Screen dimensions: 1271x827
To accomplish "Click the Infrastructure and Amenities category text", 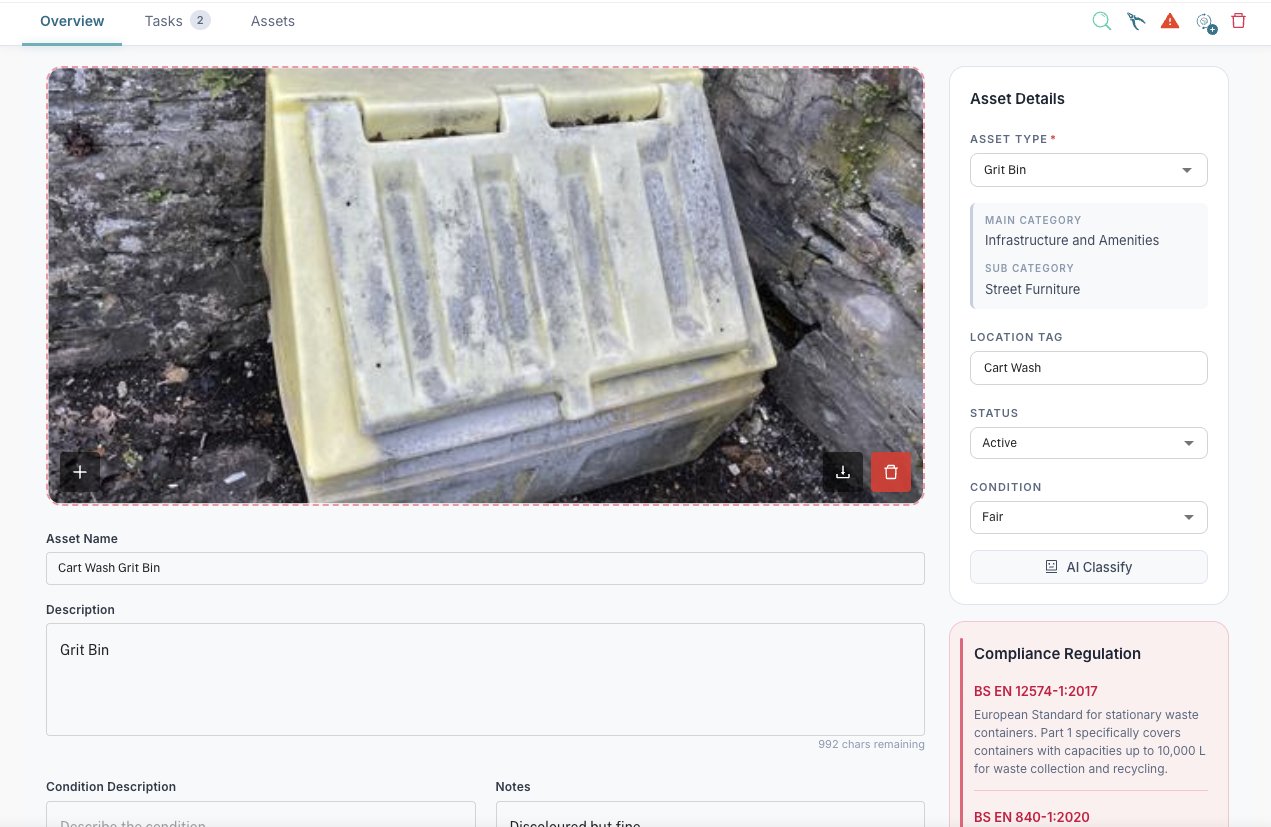I will click(1072, 240).
